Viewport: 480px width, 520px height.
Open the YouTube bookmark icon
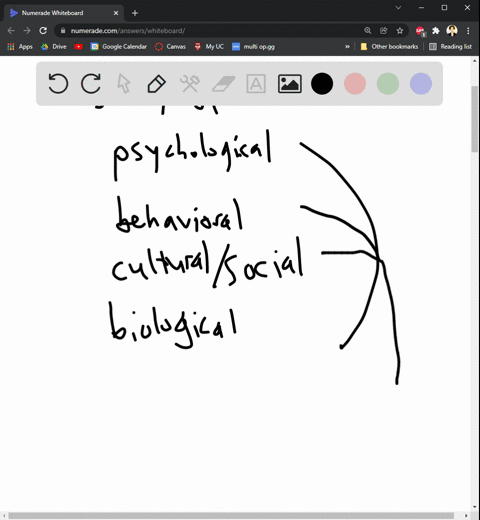pos(78,47)
